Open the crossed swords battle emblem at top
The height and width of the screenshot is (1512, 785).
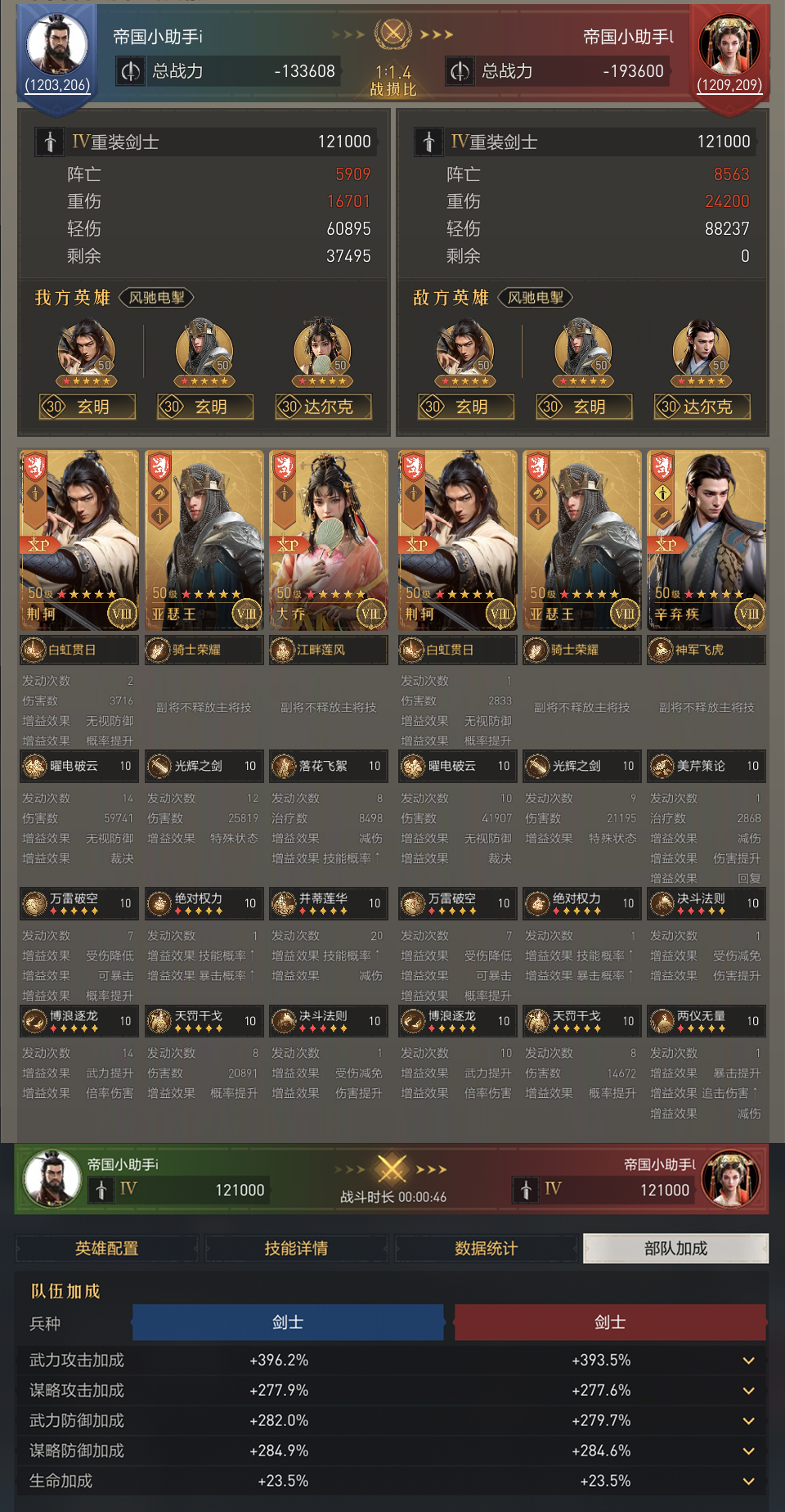tap(392, 34)
